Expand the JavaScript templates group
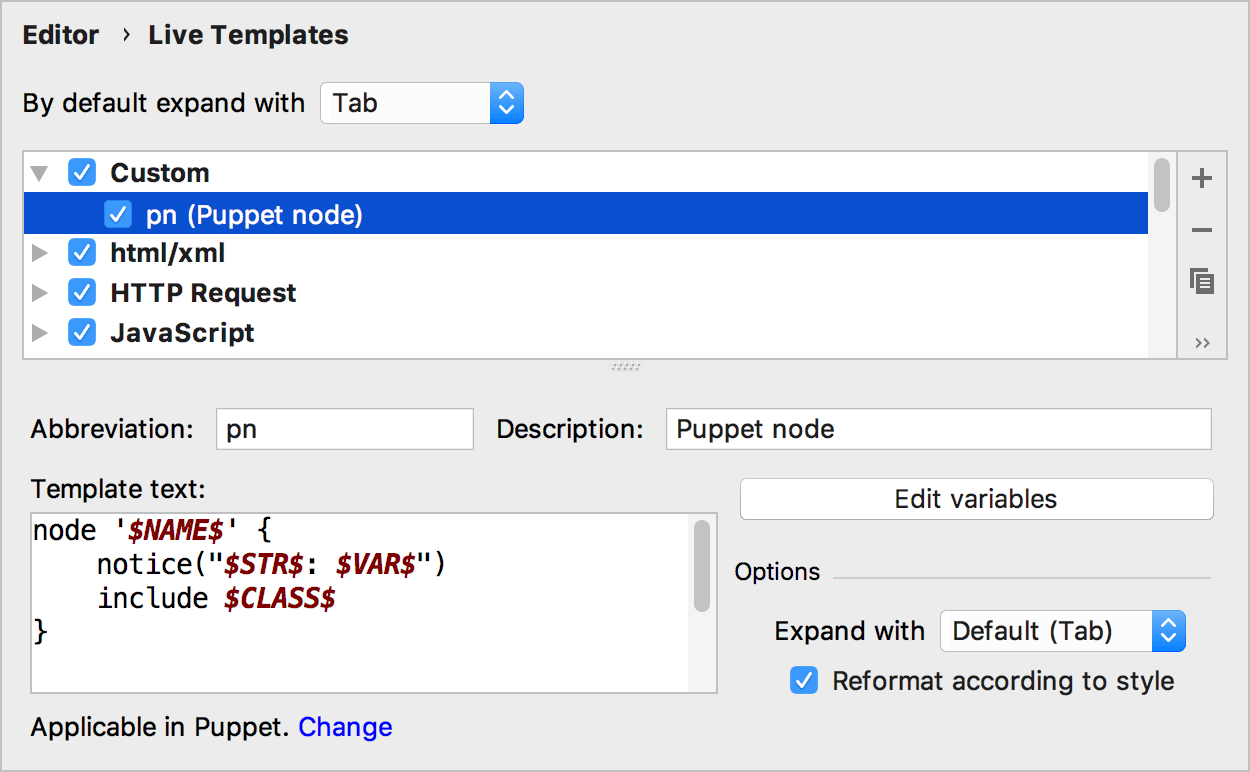The width and height of the screenshot is (1250, 772). [x=38, y=332]
